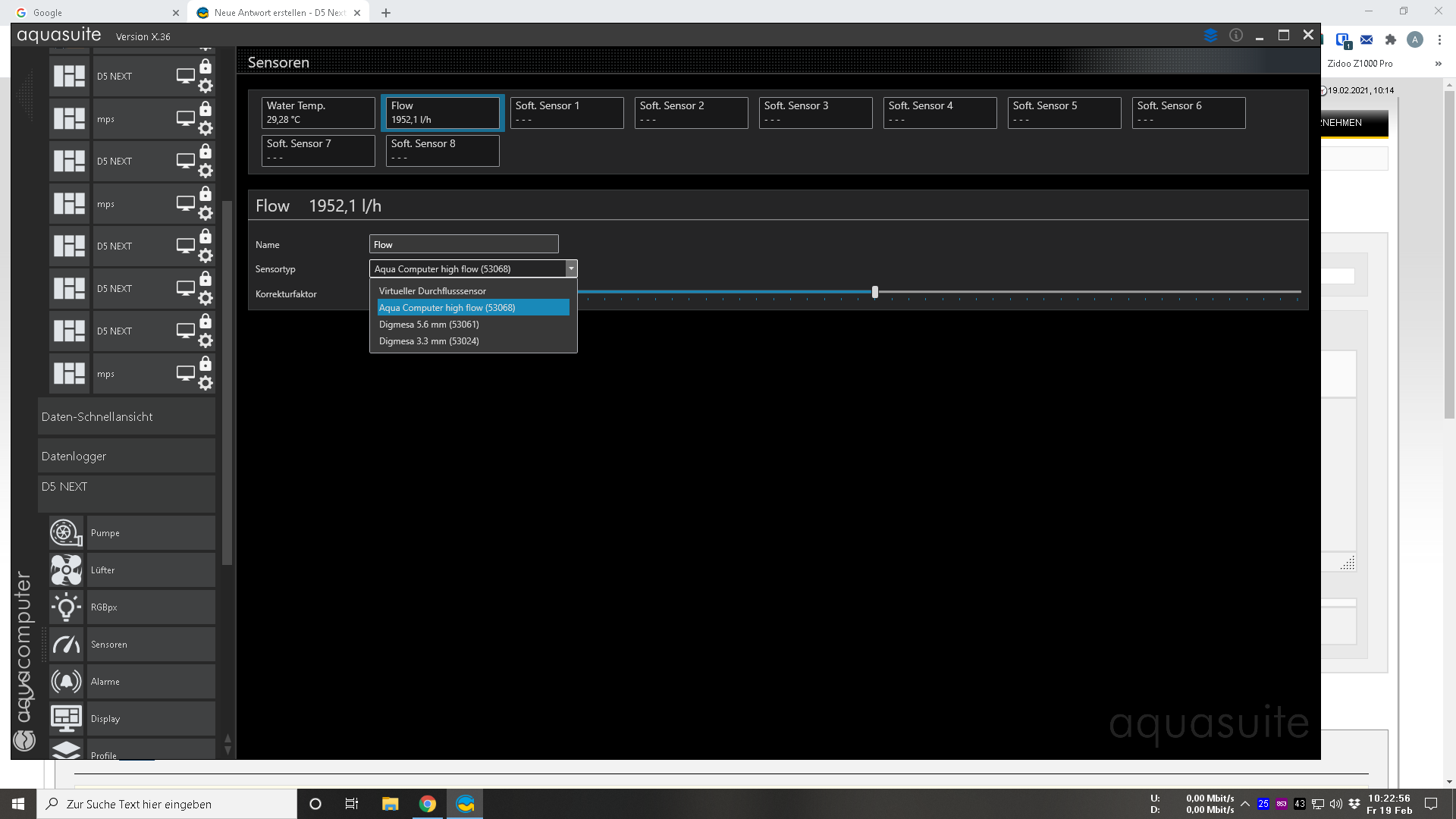
Task: Open the info icon in aquasuite title bar
Action: coord(1236,36)
